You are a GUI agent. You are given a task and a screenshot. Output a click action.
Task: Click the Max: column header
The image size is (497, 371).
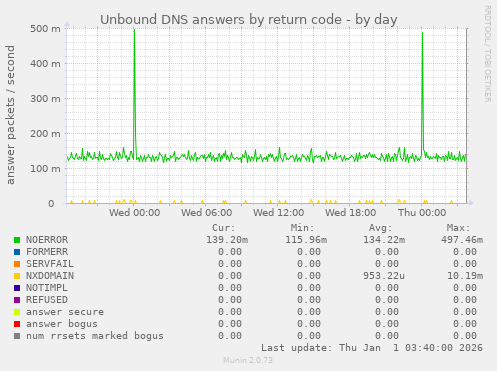click(x=459, y=228)
